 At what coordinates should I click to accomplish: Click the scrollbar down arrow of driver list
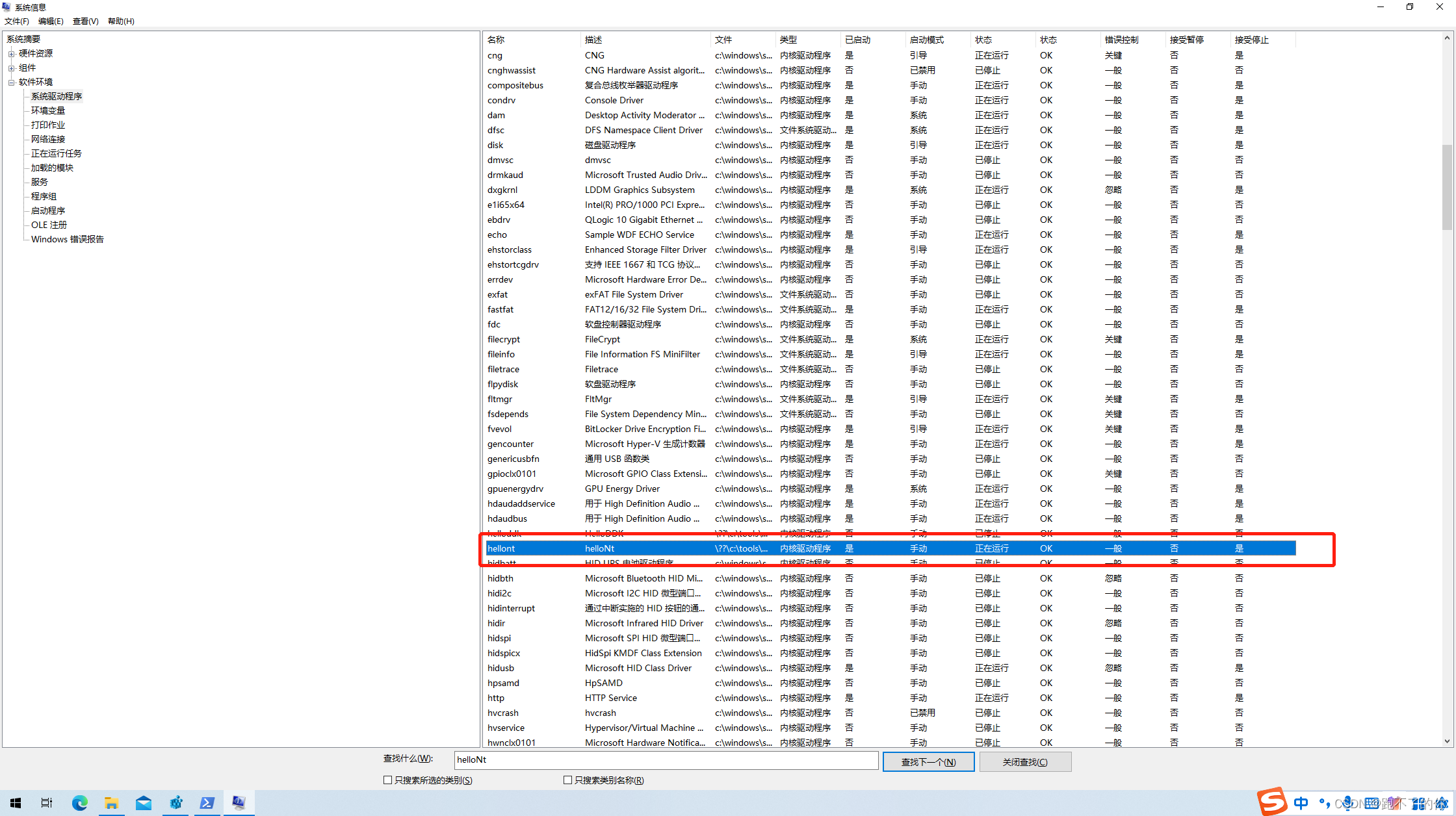(1447, 741)
